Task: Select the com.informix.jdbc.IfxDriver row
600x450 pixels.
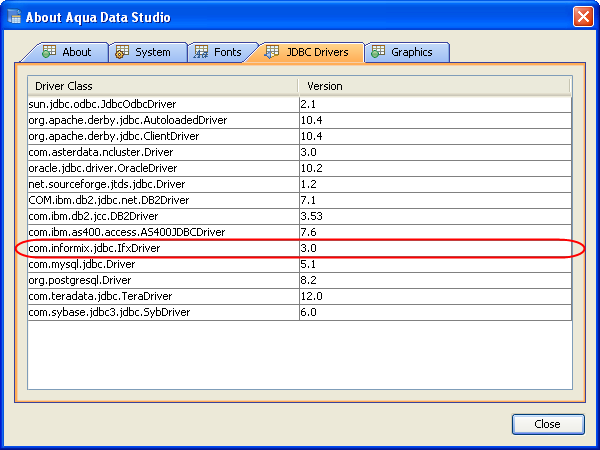Action: tap(300, 248)
